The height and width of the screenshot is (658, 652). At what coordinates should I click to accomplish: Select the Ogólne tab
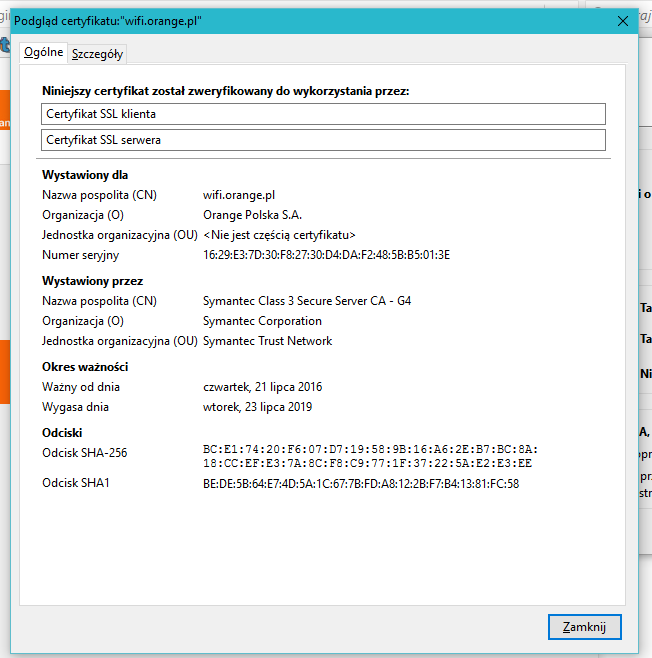(x=44, y=52)
